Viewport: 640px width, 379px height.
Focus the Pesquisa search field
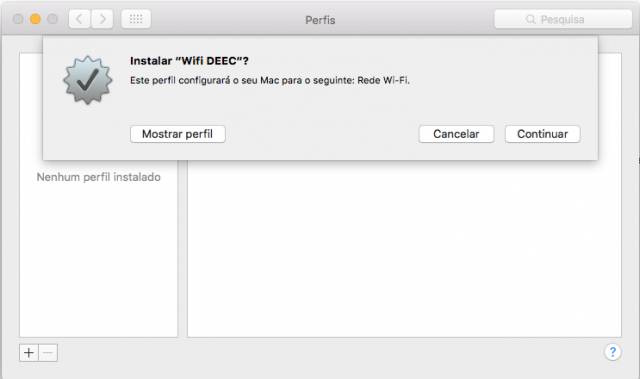pyautogui.click(x=563, y=19)
